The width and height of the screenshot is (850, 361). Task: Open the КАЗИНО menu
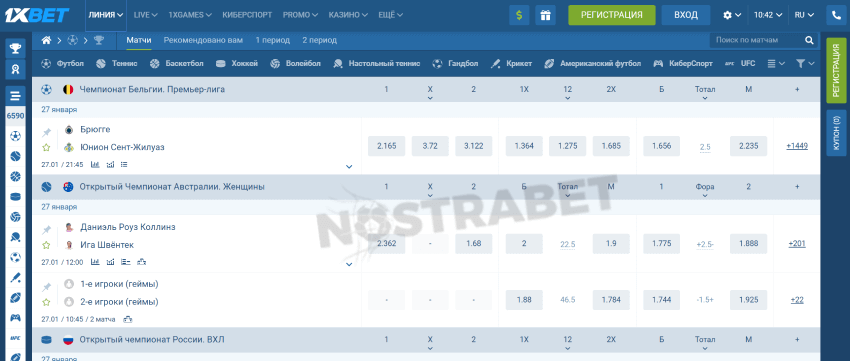click(348, 15)
